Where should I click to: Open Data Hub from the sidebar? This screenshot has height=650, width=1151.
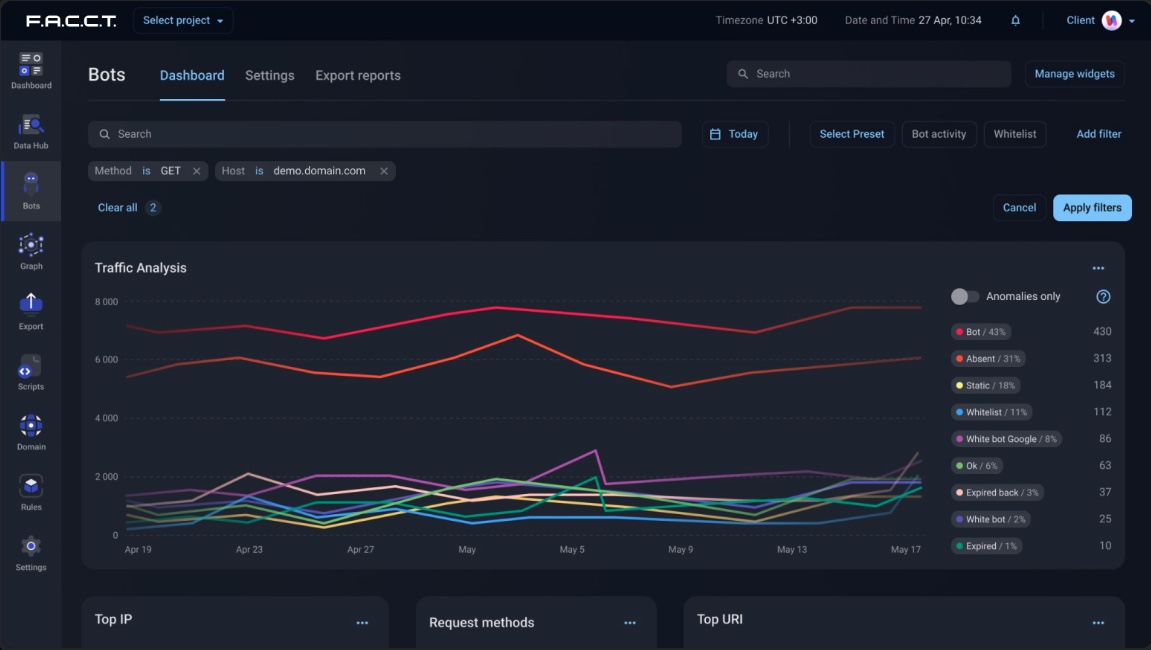[x=30, y=130]
